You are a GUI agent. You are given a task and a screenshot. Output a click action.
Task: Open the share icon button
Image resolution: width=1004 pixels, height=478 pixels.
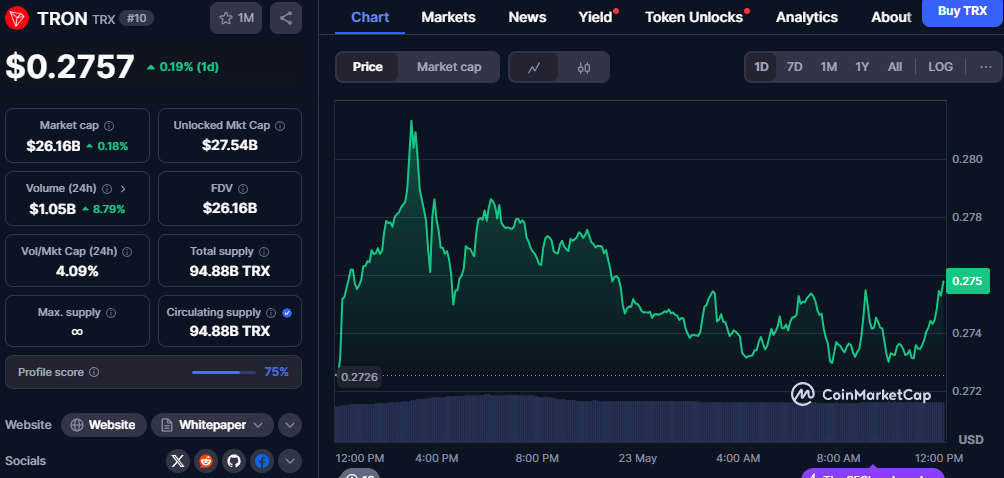pyautogui.click(x=286, y=19)
